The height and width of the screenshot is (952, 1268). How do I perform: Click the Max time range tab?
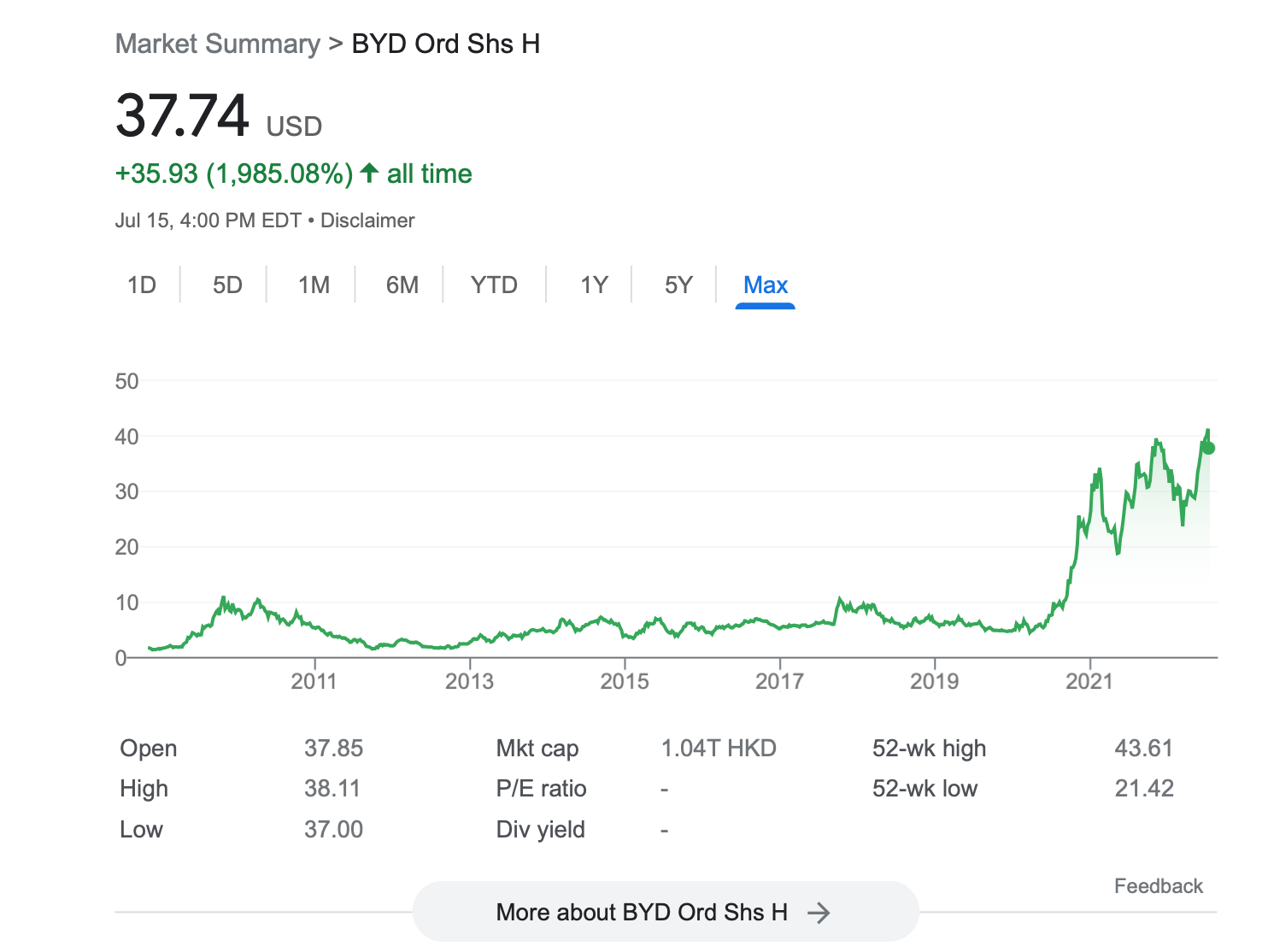click(766, 285)
